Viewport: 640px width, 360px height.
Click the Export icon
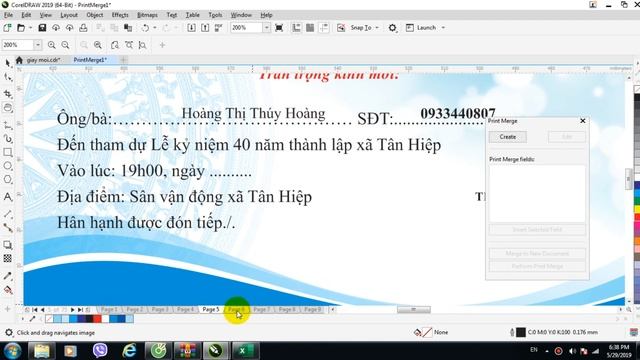coord(205,28)
